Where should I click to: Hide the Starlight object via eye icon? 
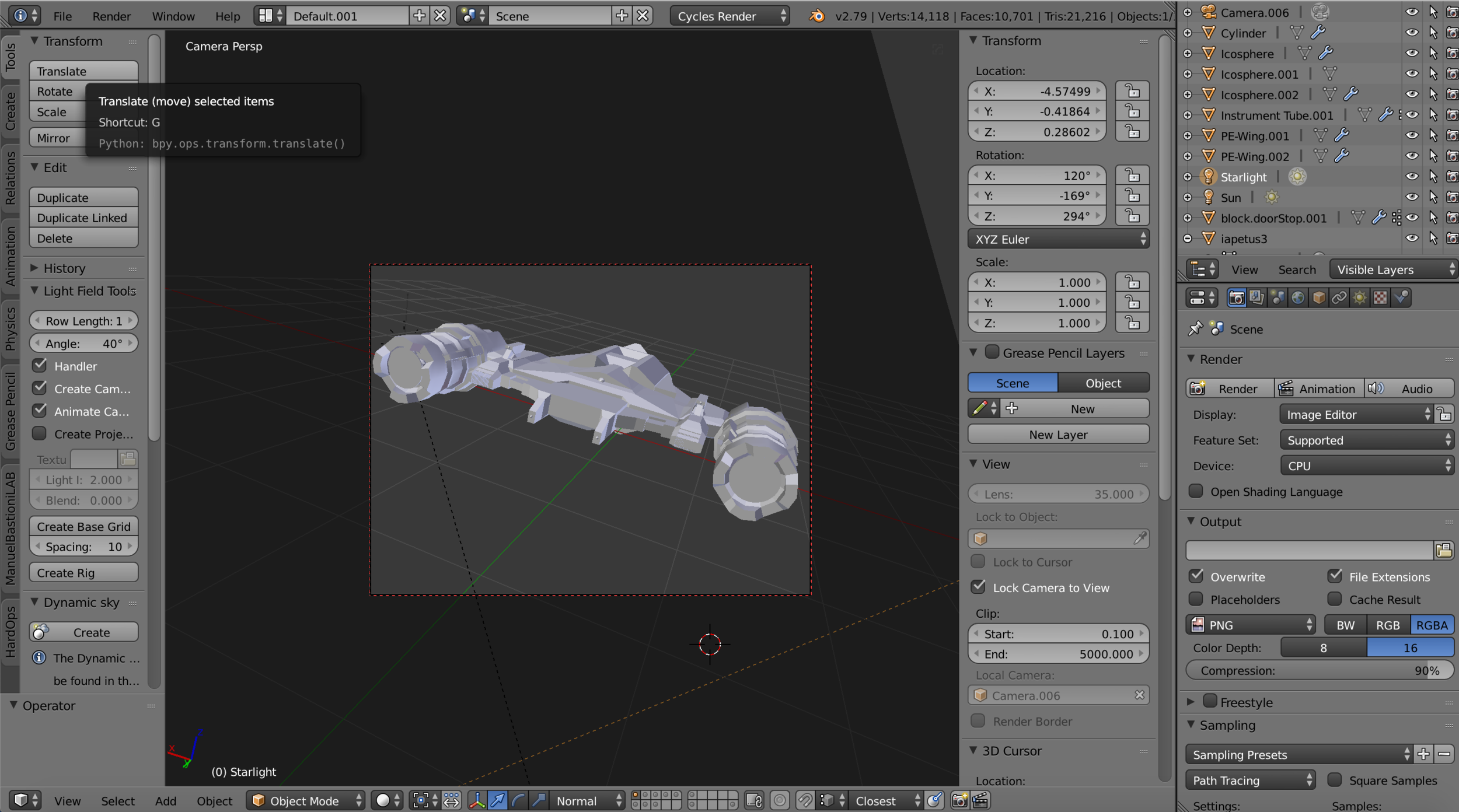pyautogui.click(x=1411, y=176)
